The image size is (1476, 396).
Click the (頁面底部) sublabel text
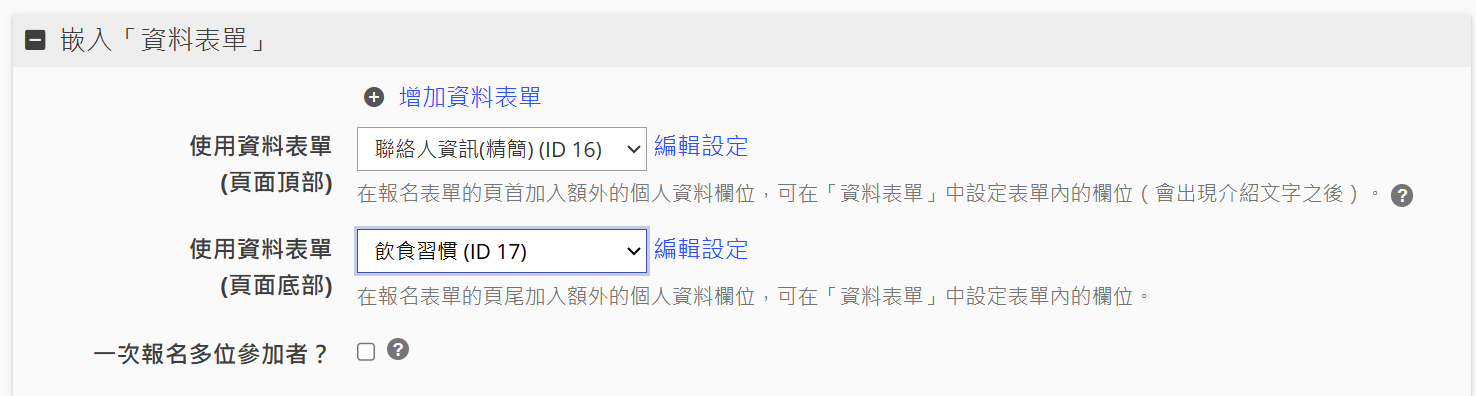(277, 285)
